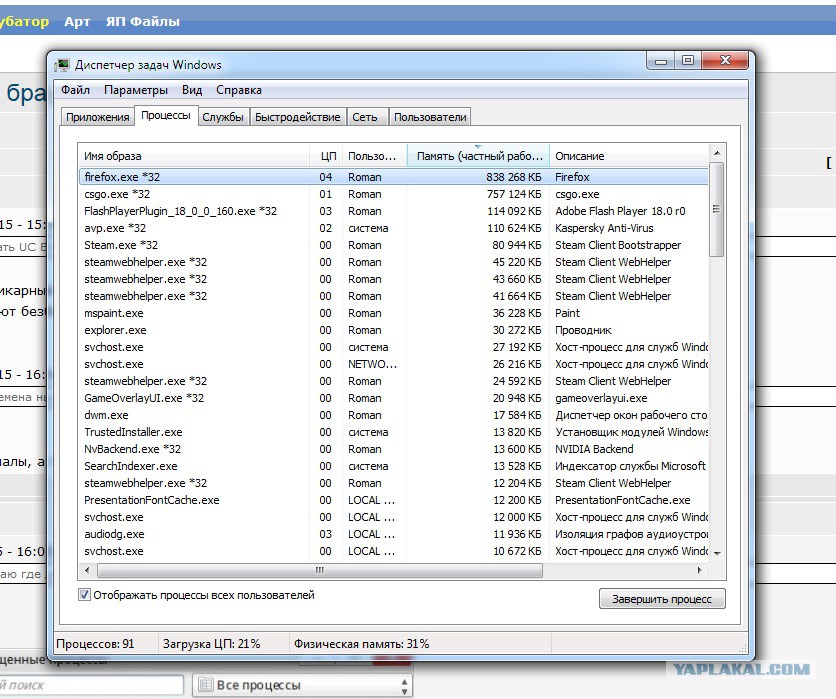Click the window resize grip in status bar
Image resolution: width=836 pixels, height=699 pixels.
pyautogui.click(x=742, y=648)
